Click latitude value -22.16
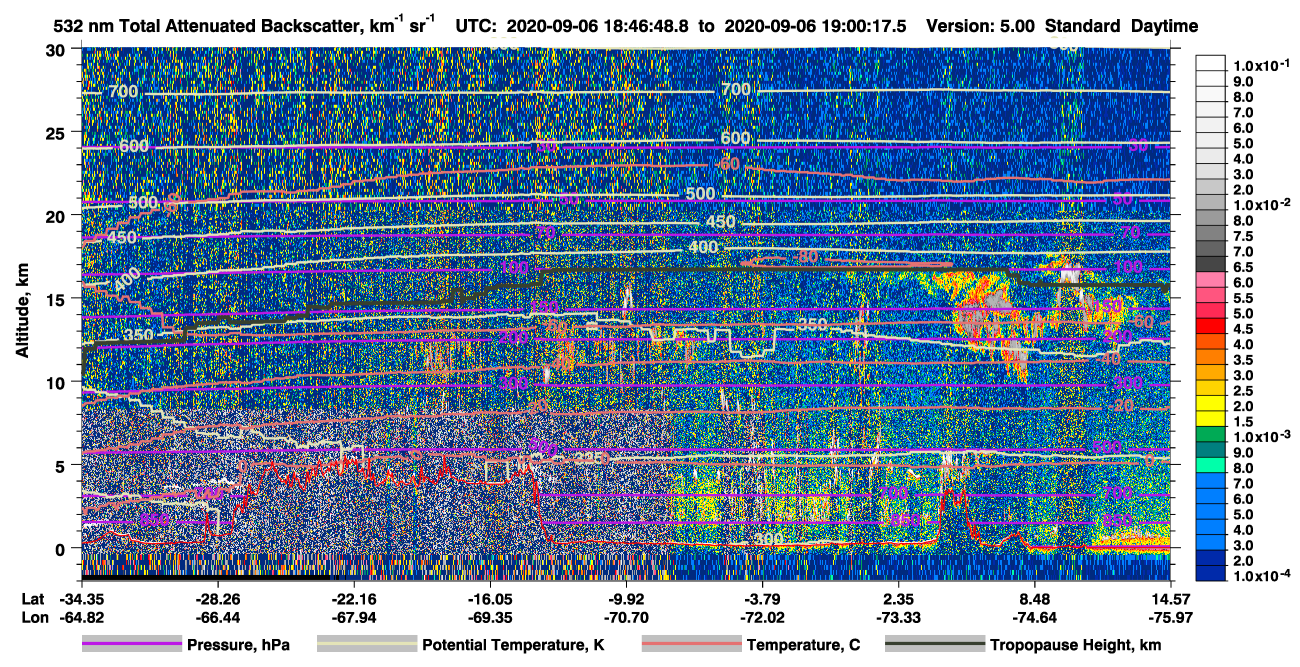Viewport: 1300px width, 667px height. tap(353, 599)
